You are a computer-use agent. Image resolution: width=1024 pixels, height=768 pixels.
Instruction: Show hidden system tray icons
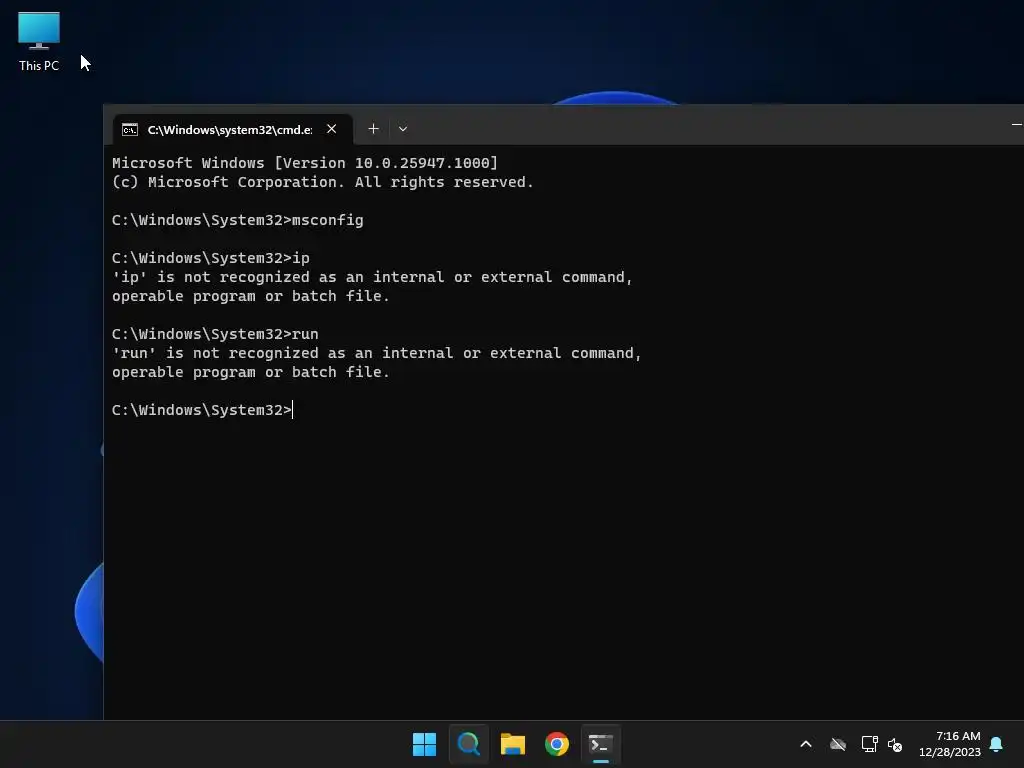806,744
